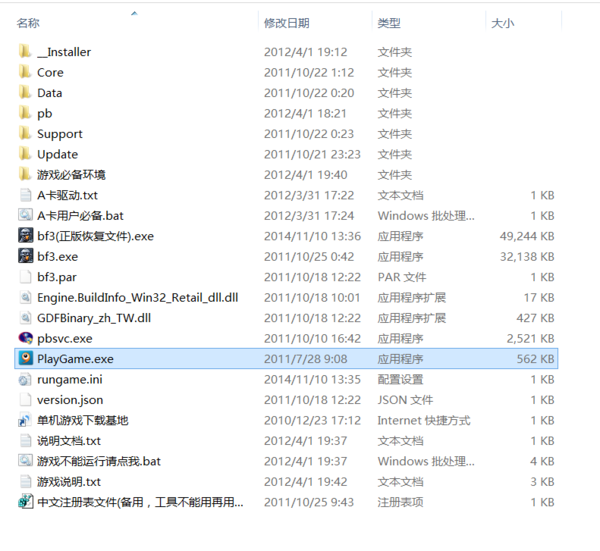This screenshot has height=551, width=600.
Task: Click the Internet 快捷方式 type cell
Action: (424, 421)
